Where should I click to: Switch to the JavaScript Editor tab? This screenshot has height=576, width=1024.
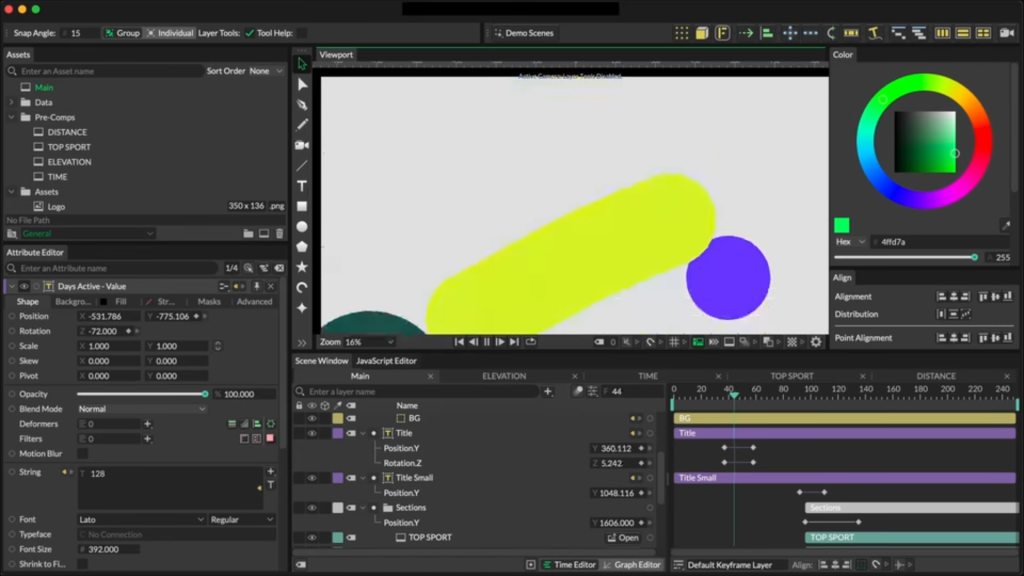pos(386,361)
